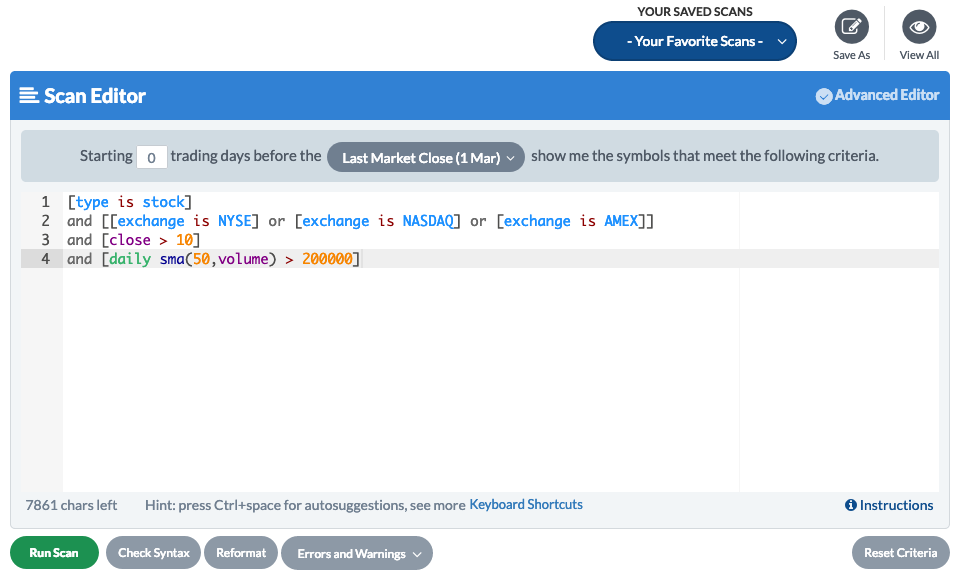
Task: Select line number 1 in gutter
Action: [x=45, y=202]
